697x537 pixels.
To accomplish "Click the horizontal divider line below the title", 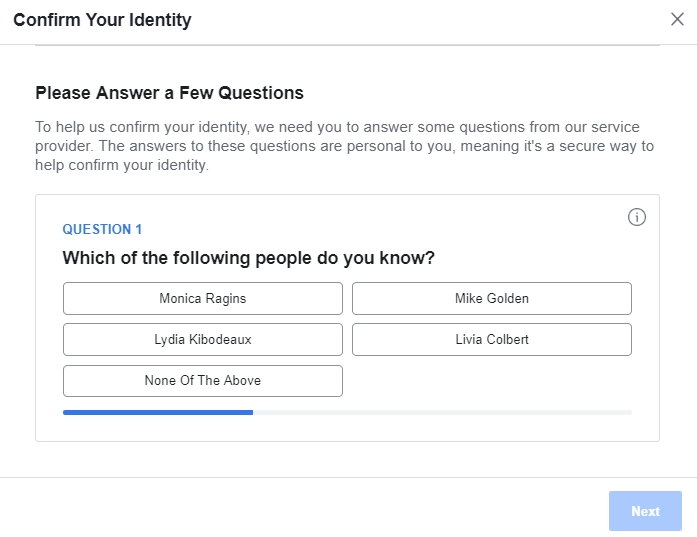I will tap(347, 45).
